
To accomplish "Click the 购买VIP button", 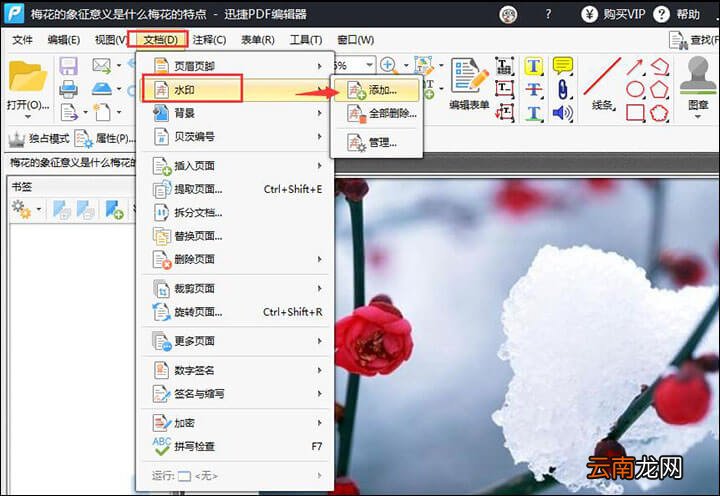I will [613, 14].
